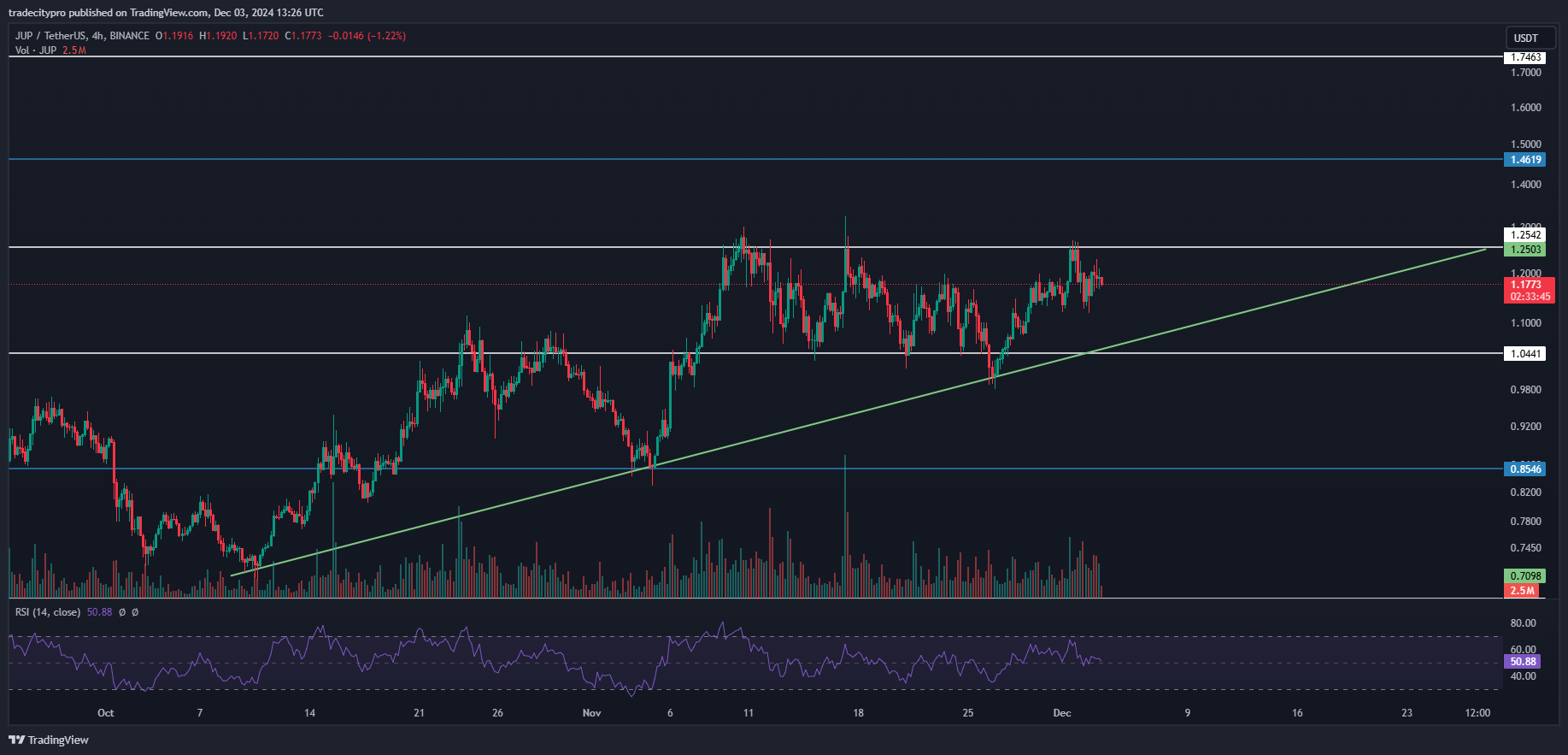Click the 0.9200 price scale value
1568x755 pixels.
click(1526, 427)
